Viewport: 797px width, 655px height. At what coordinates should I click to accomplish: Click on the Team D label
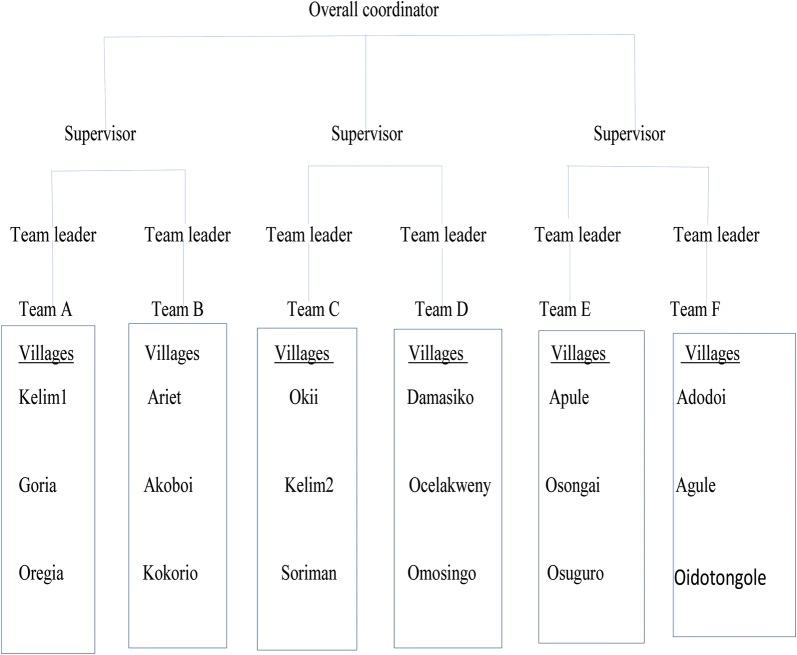(x=441, y=309)
